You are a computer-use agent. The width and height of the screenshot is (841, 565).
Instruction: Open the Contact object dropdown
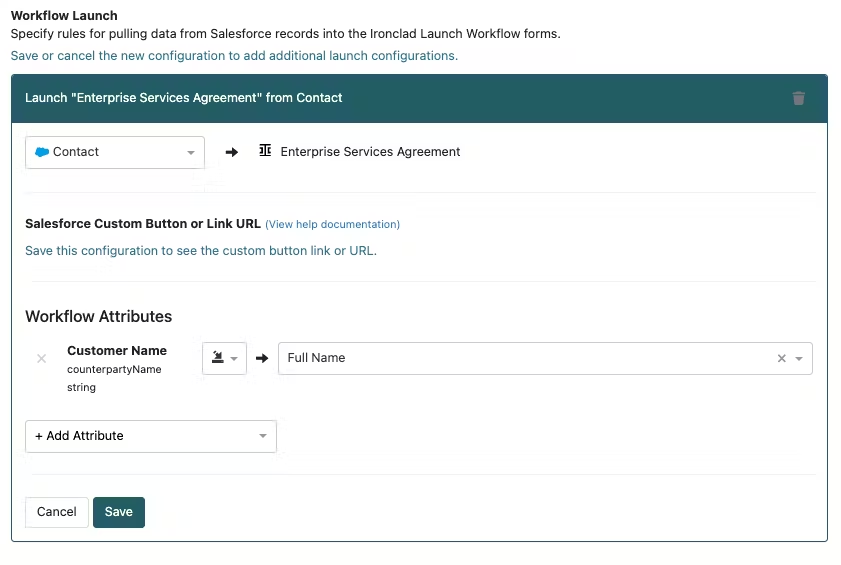pyautogui.click(x=115, y=152)
